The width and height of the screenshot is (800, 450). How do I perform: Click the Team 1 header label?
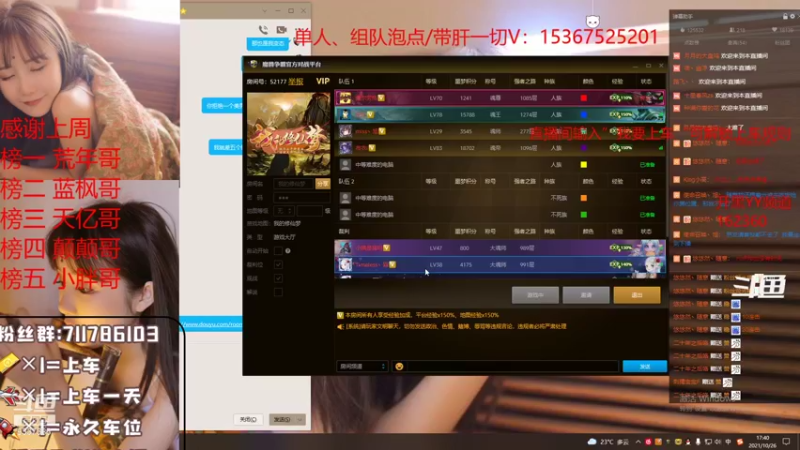[x=346, y=81]
